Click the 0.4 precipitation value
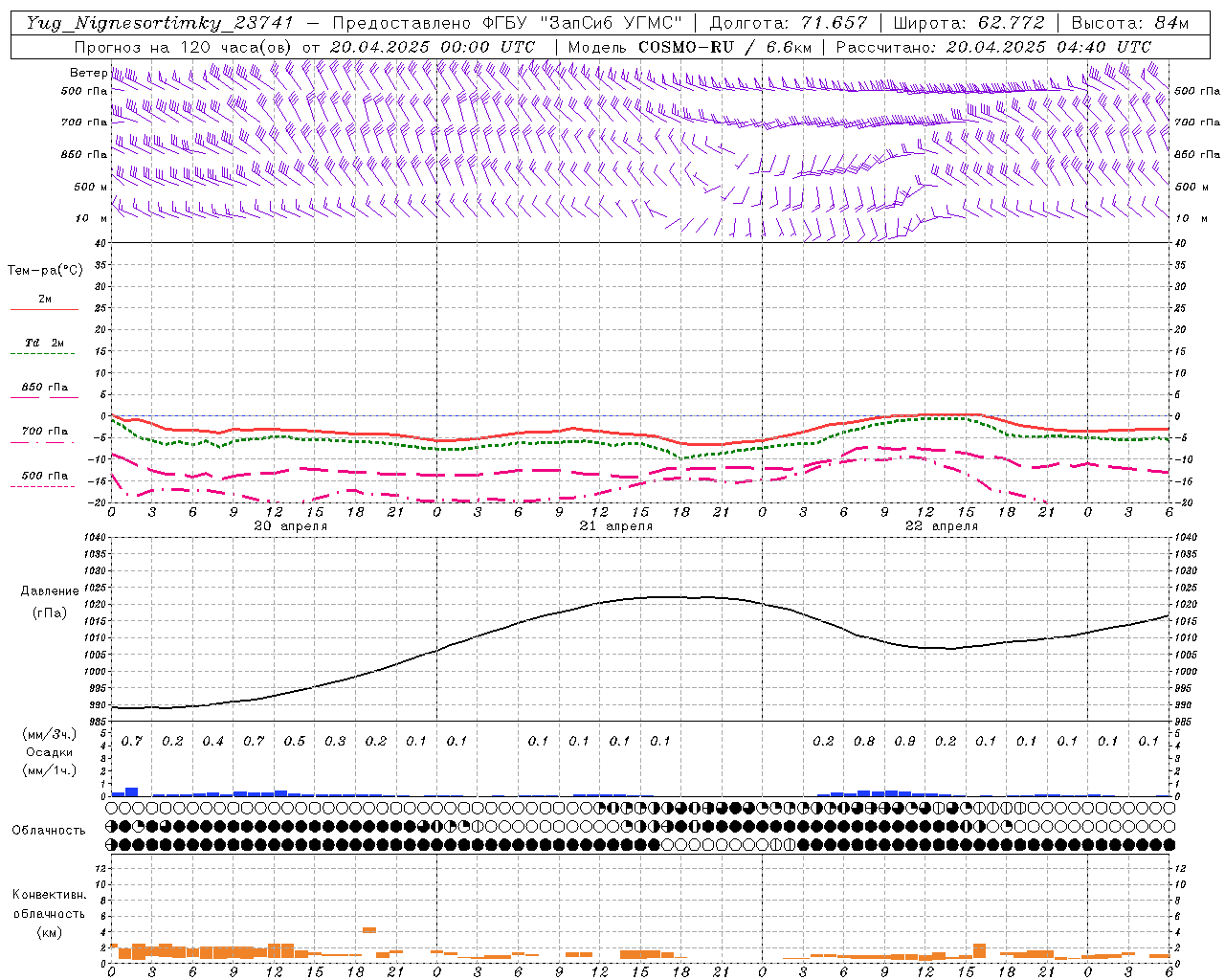This screenshot has width=1225, height=980. click(212, 742)
